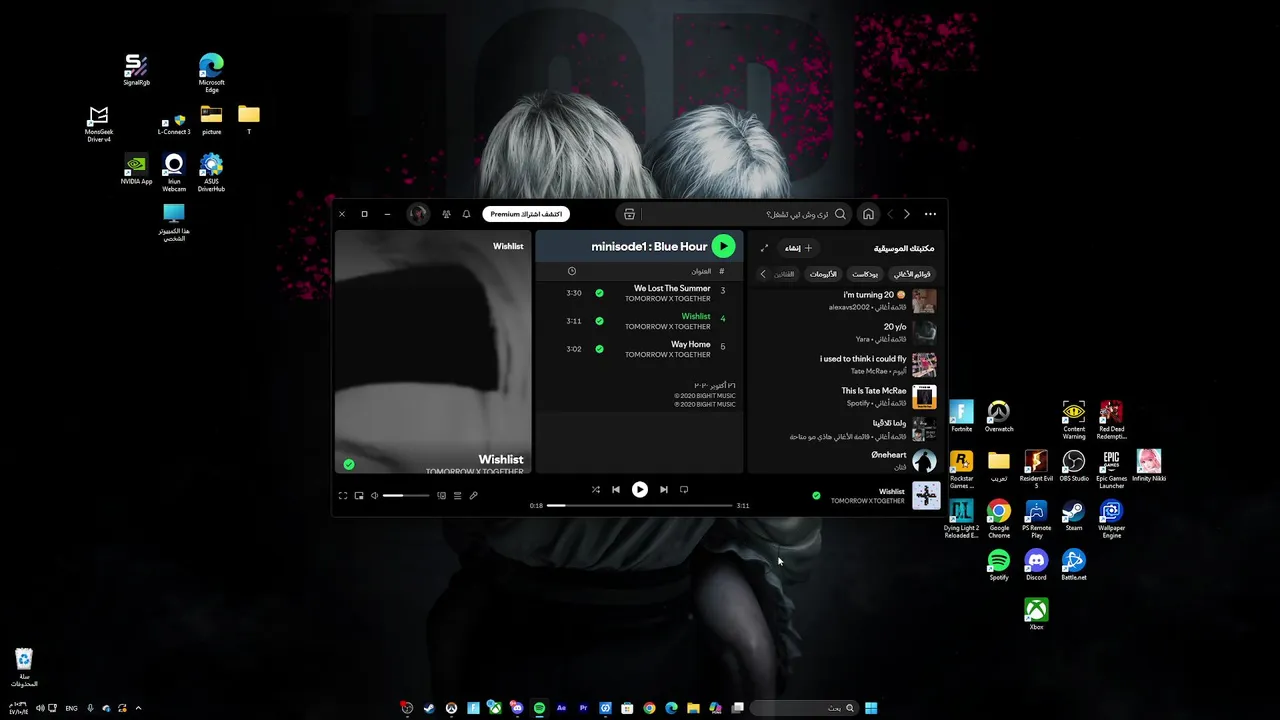
Task: Click the white play button in player bar
Action: [x=640, y=490]
